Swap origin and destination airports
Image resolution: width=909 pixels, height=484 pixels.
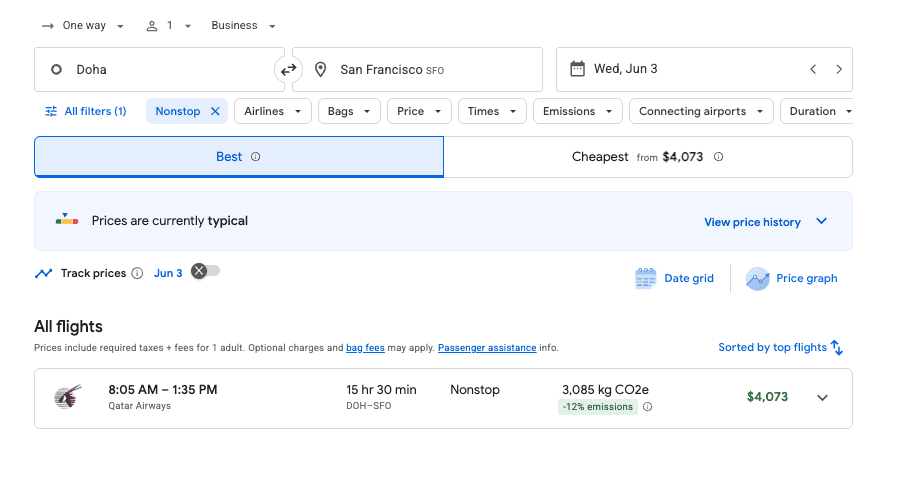pos(288,70)
